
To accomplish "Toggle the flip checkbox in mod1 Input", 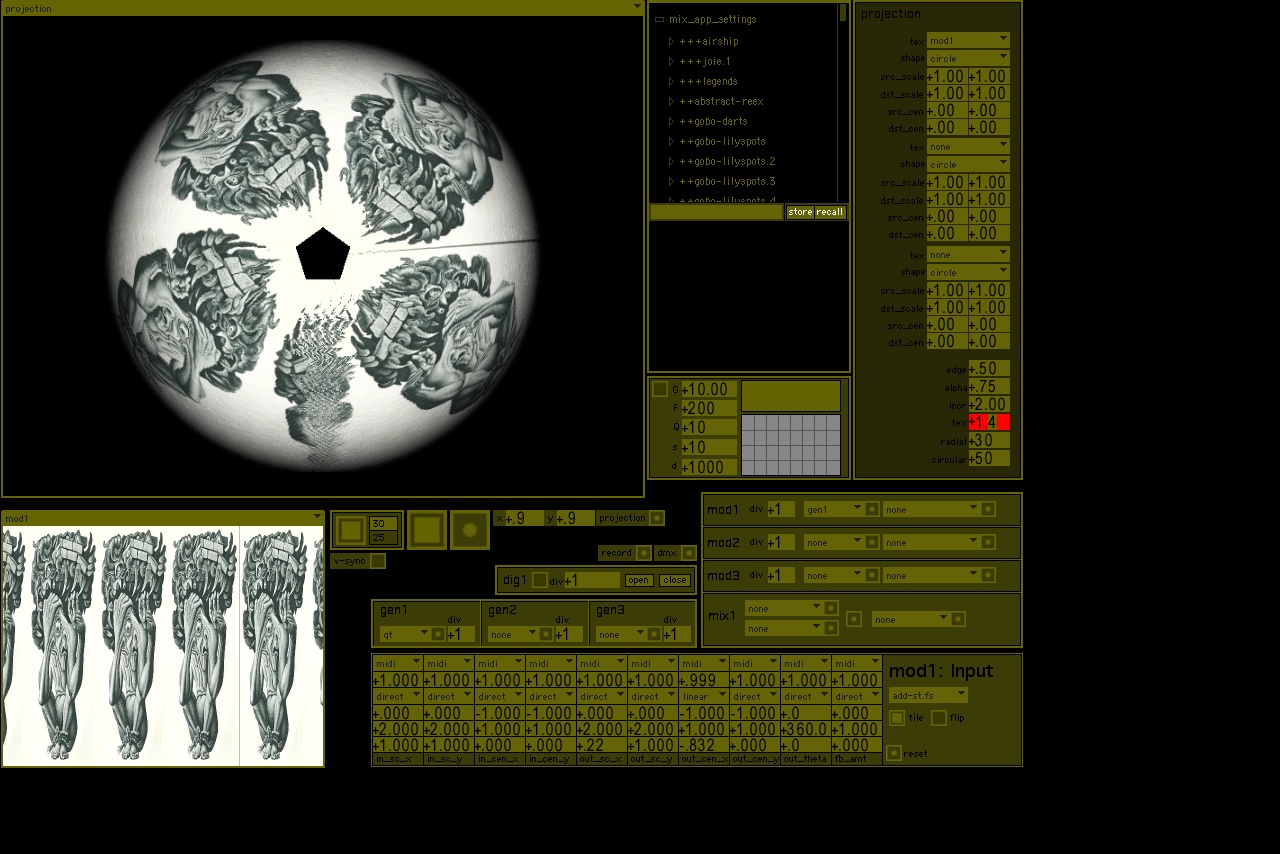I will (939, 718).
